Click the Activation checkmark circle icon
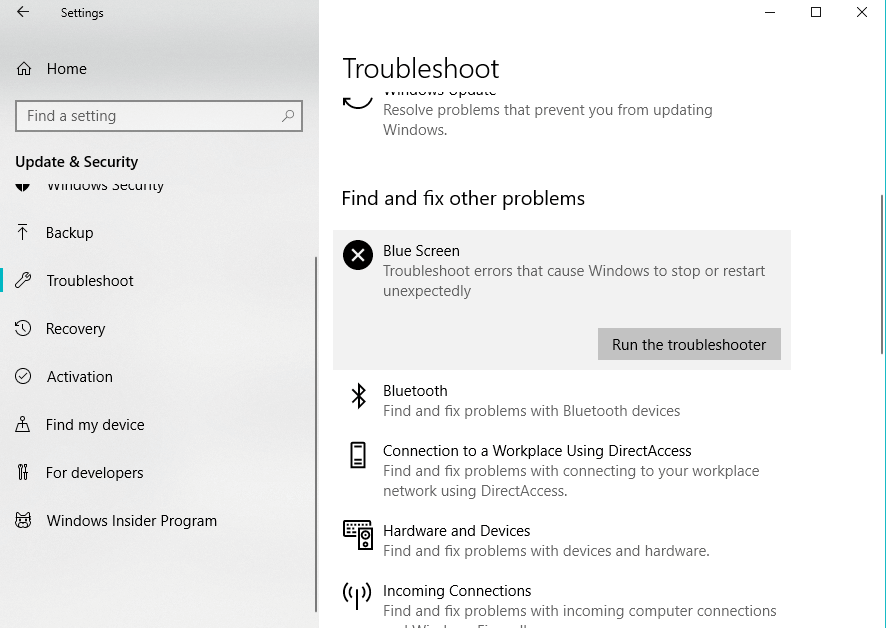This screenshot has width=886, height=628. click(x=23, y=376)
